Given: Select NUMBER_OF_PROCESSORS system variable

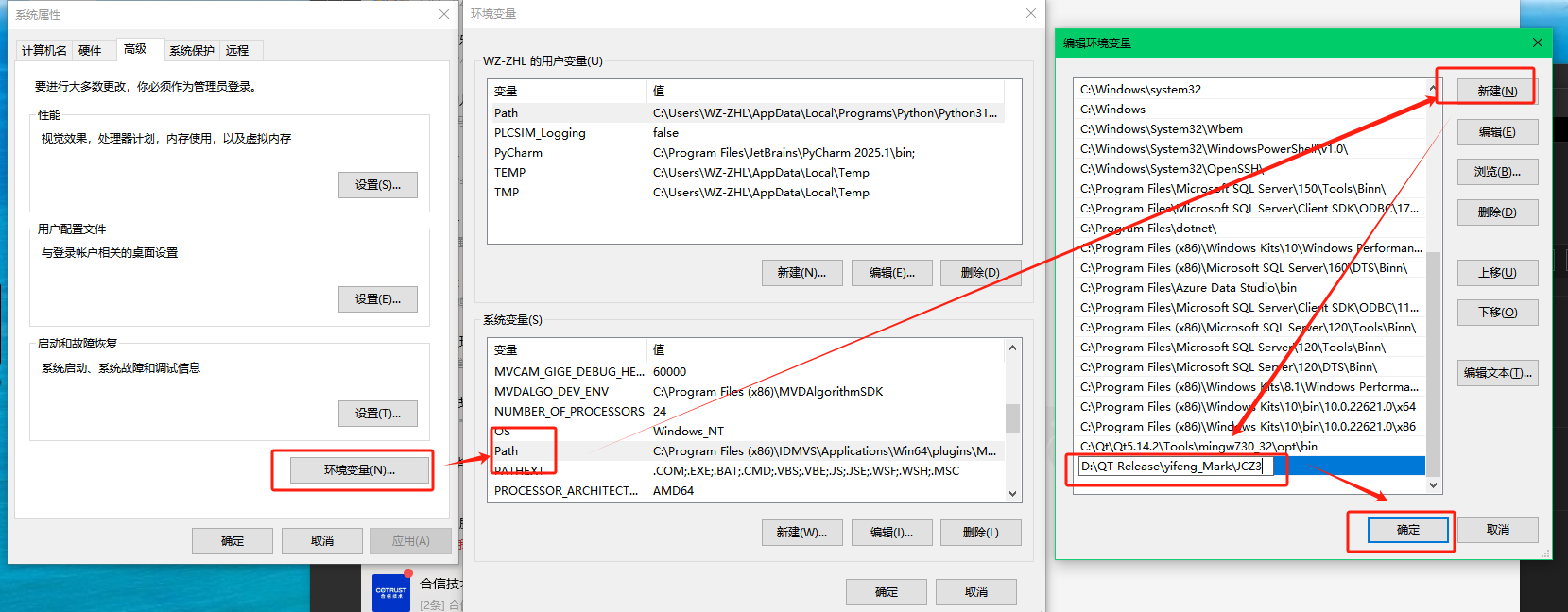Looking at the screenshot, I should 745,412.
